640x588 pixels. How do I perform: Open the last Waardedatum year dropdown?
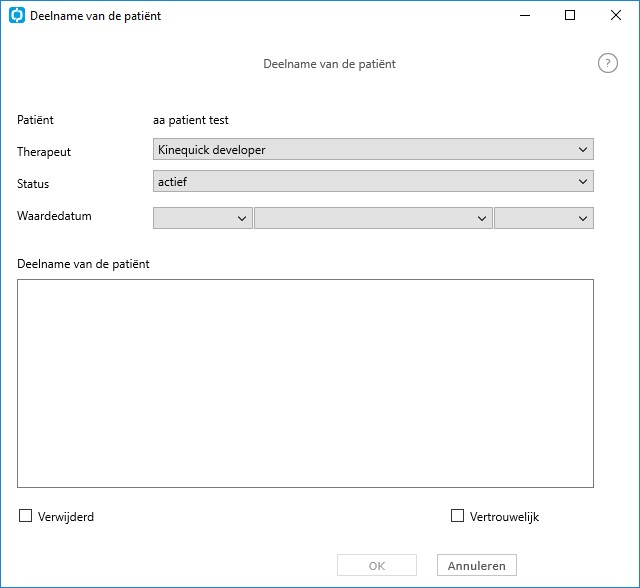(x=544, y=218)
